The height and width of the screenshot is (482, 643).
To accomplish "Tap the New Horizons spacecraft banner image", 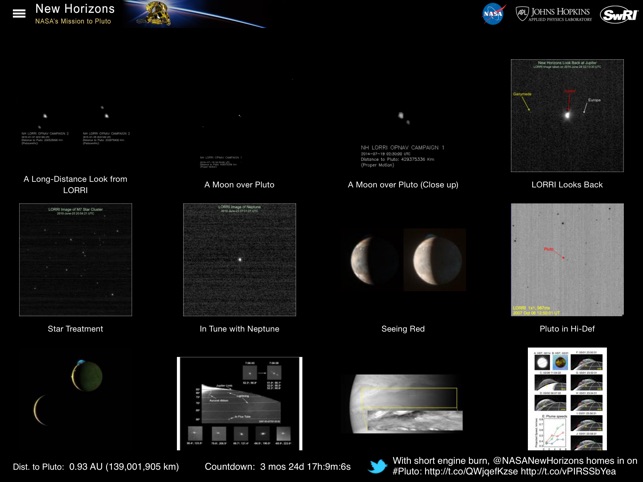I will pyautogui.click(x=193, y=14).
